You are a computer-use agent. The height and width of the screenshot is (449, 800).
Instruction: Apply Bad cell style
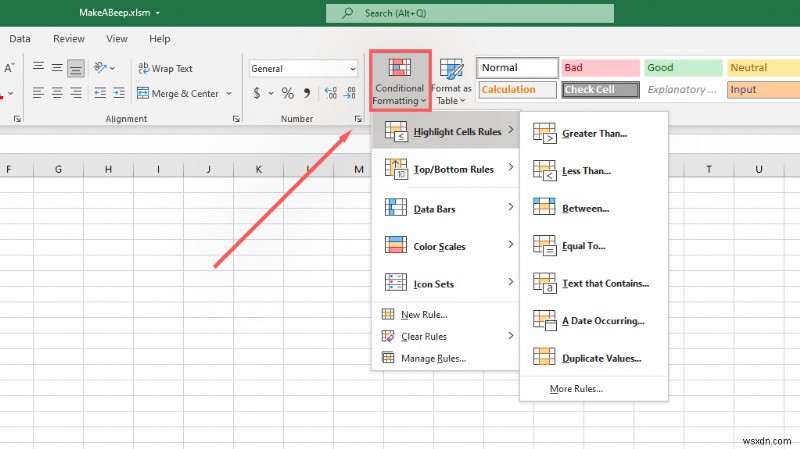pos(601,68)
